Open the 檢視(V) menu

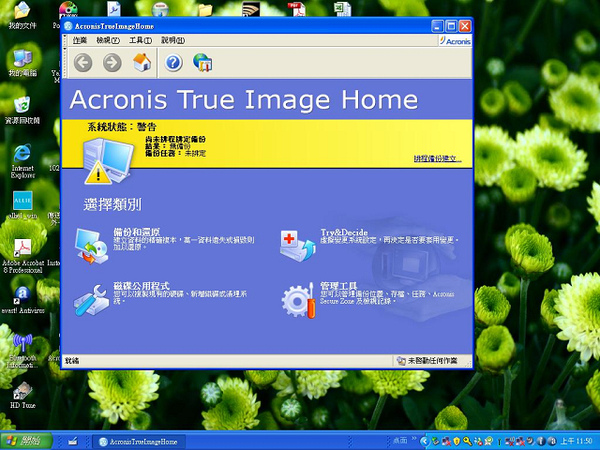pyautogui.click(x=108, y=40)
